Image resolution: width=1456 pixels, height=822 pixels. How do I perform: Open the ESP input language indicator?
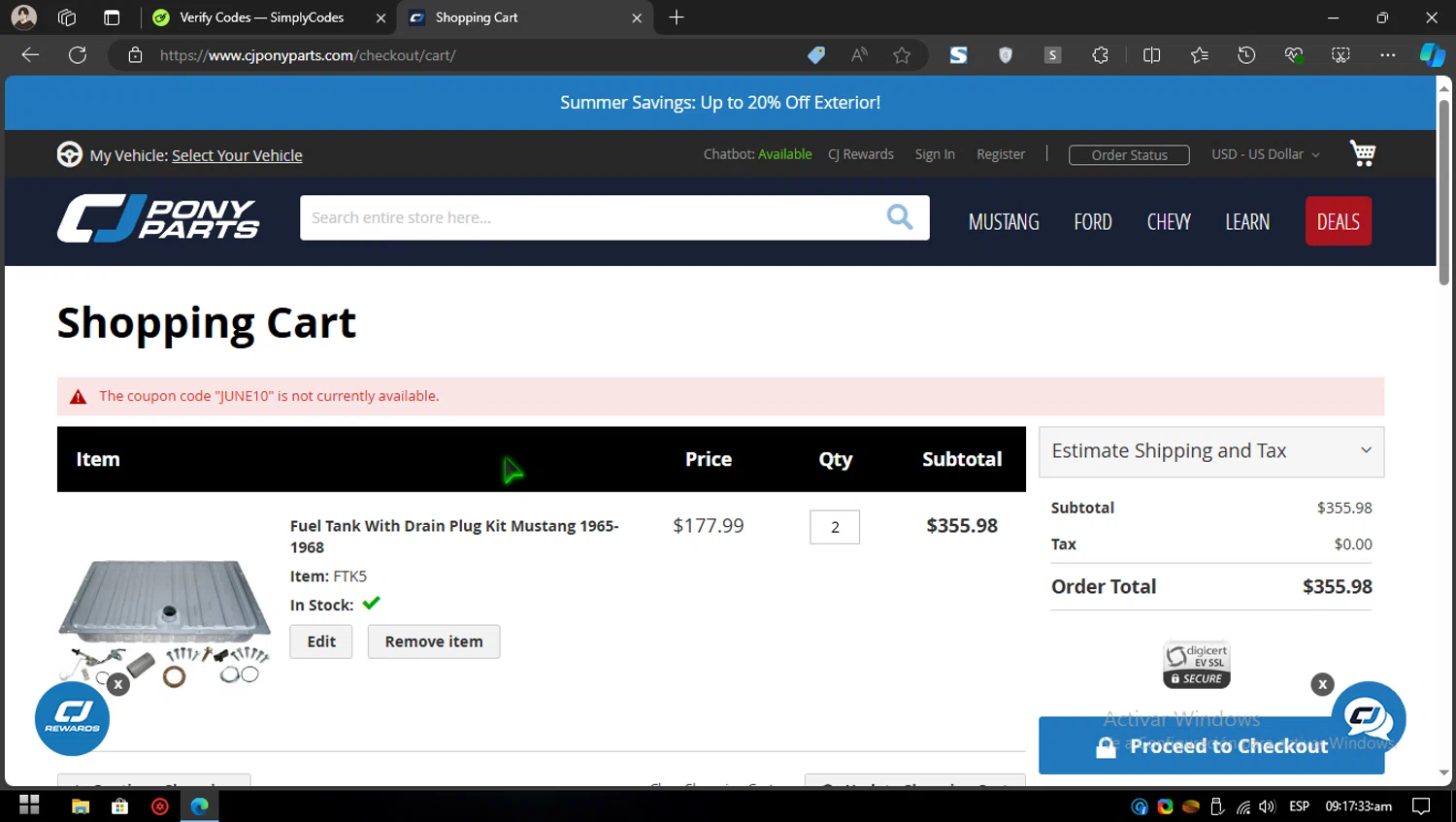(1299, 806)
